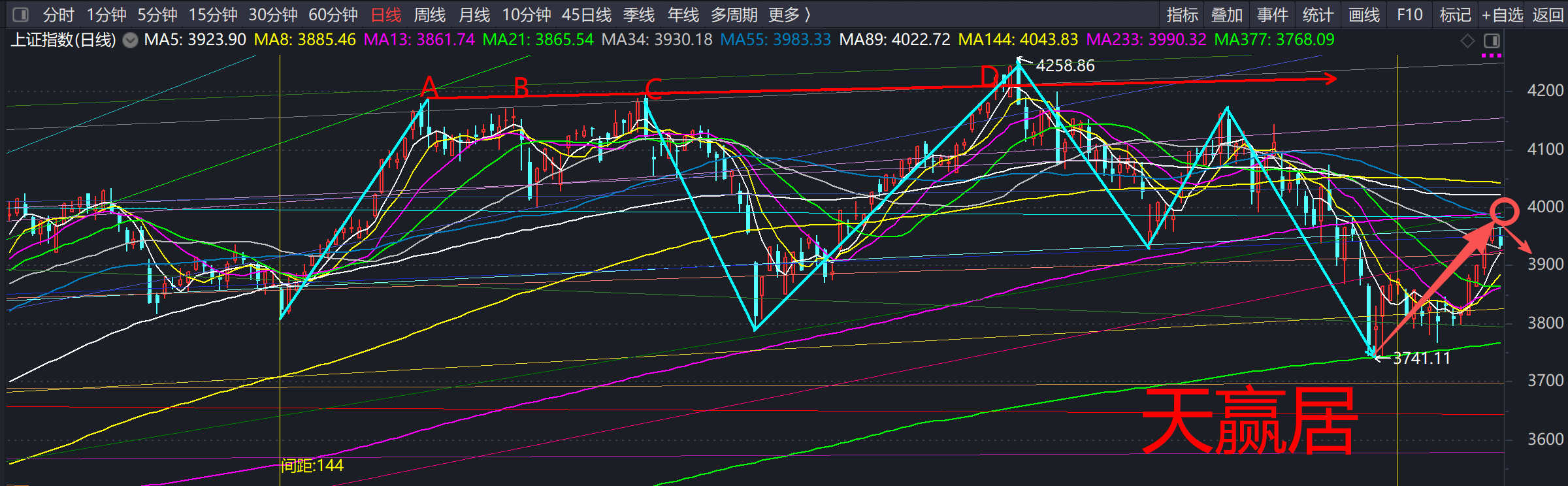Click the 3800 price axis label
The height and width of the screenshot is (486, 1568).
(1545, 323)
